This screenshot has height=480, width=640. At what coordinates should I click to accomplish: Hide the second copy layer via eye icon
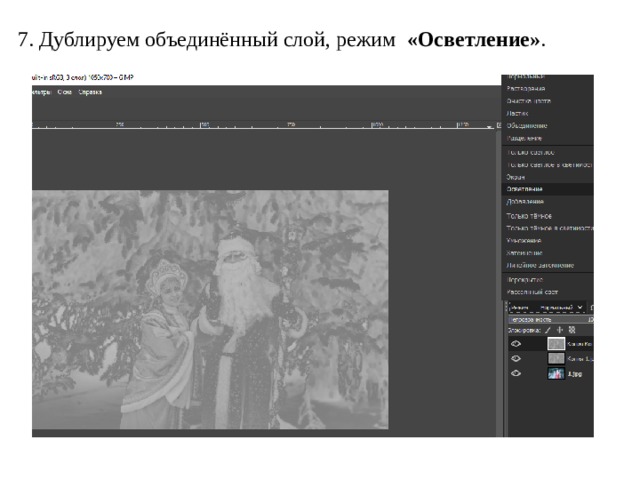(516, 358)
